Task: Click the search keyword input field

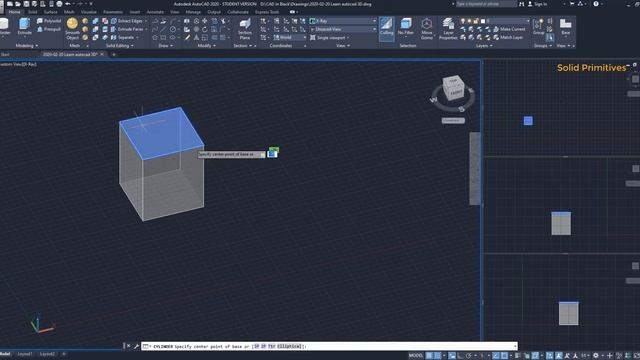Action: (486, 4)
